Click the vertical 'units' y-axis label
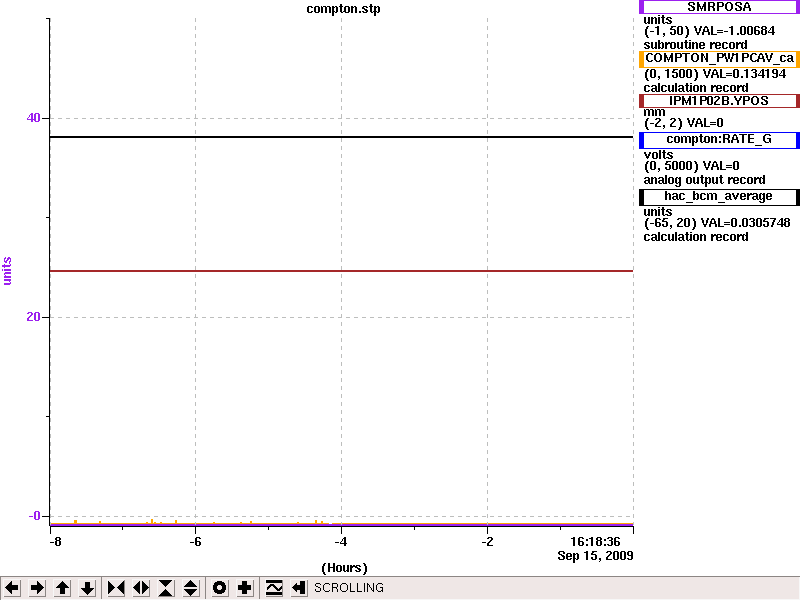 pos(7,270)
